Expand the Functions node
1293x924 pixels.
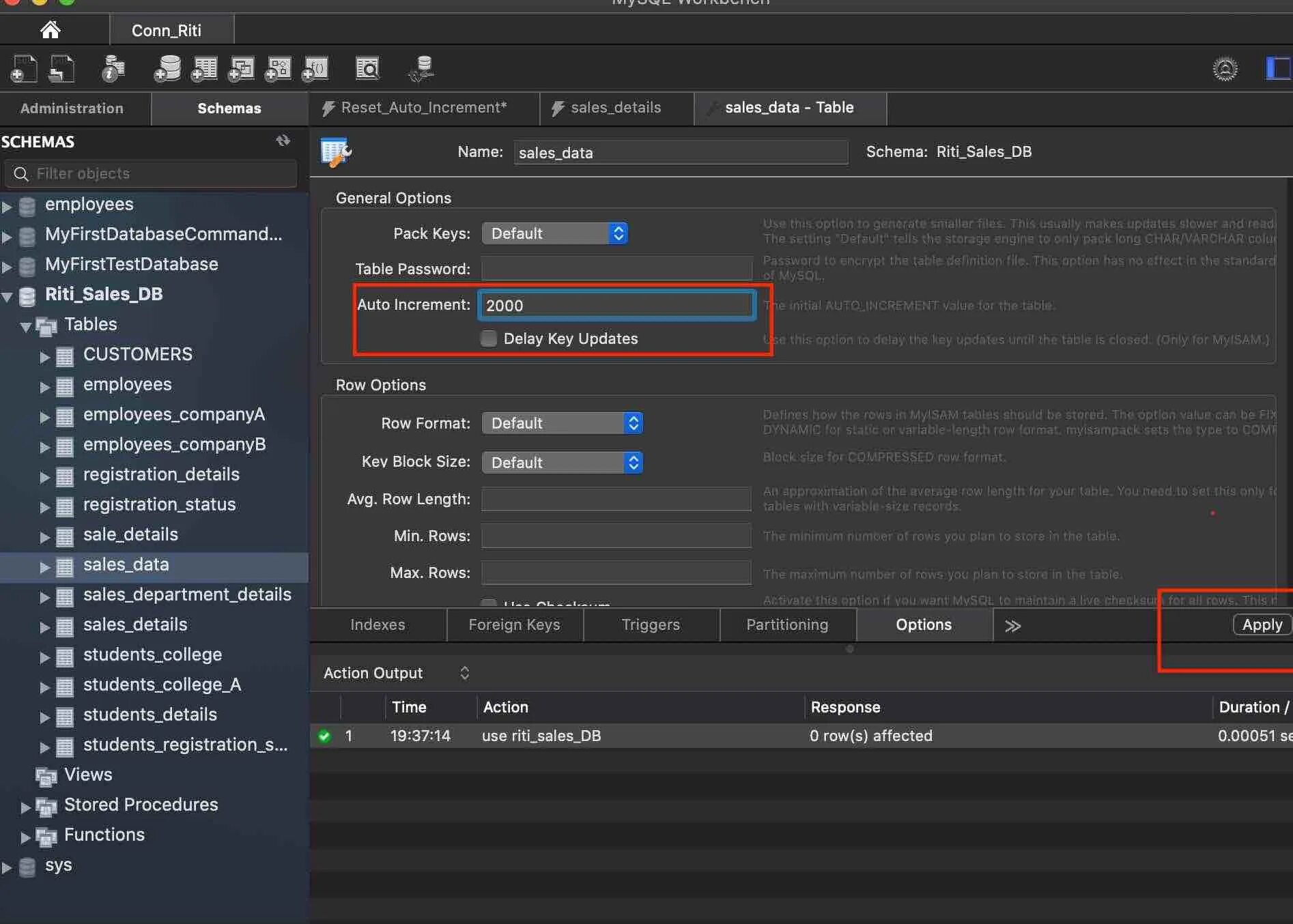click(26, 837)
